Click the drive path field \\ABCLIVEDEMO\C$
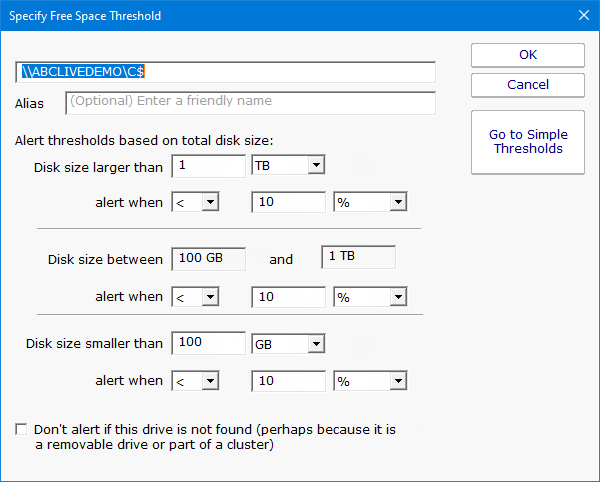The width and height of the screenshot is (600, 482). coord(225,72)
